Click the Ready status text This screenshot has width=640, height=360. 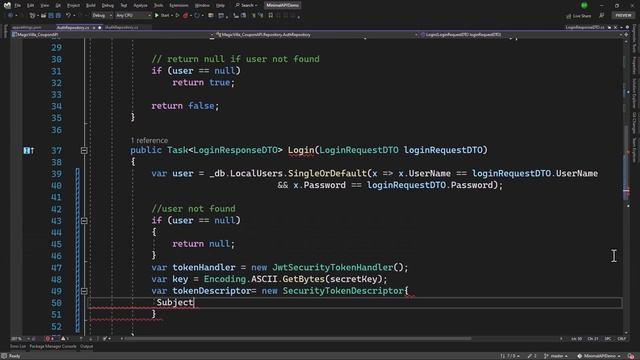14,356
